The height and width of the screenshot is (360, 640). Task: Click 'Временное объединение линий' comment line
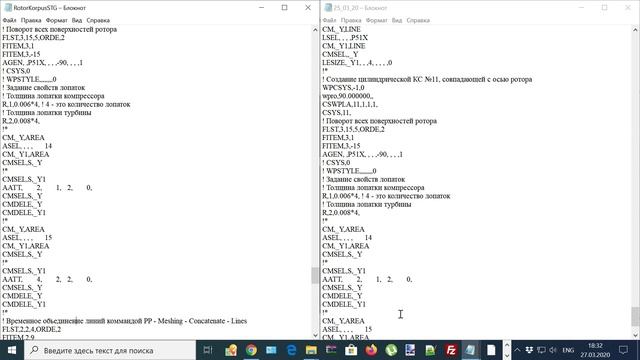click(x=124, y=321)
